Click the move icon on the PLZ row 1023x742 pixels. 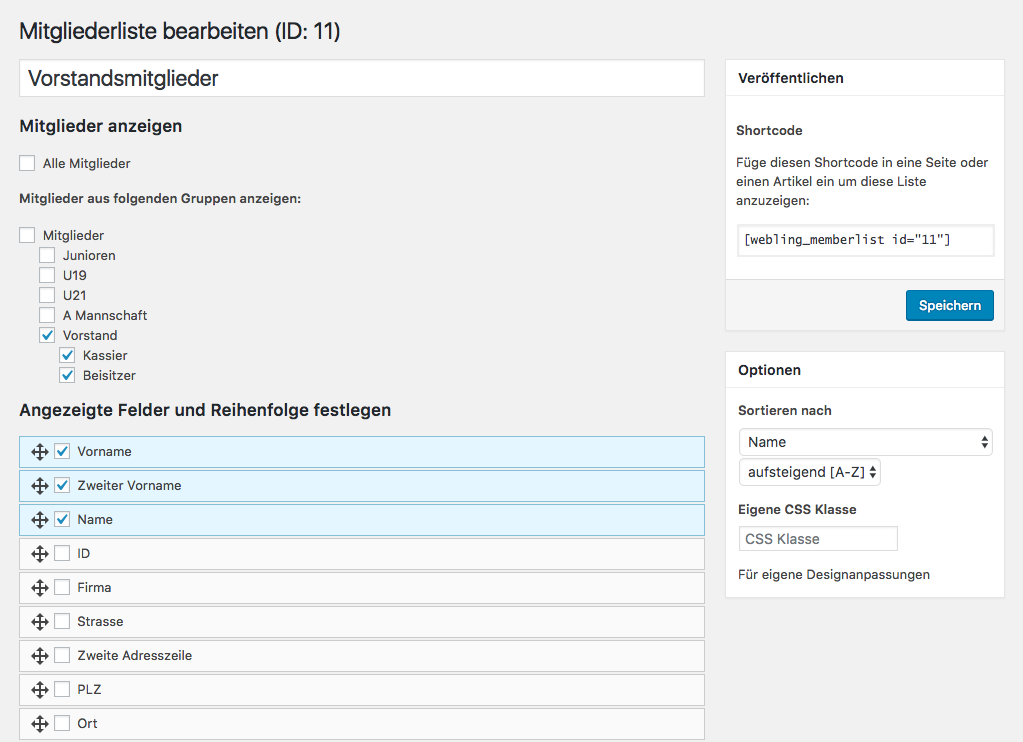[40, 690]
